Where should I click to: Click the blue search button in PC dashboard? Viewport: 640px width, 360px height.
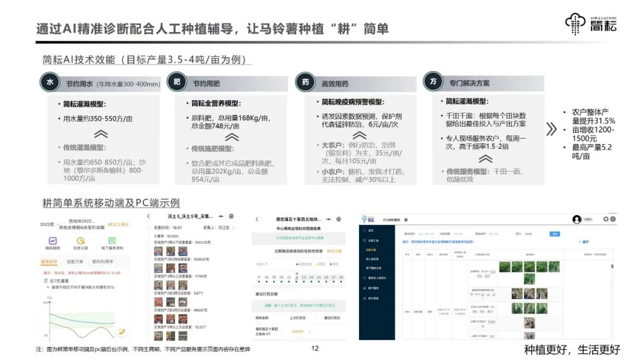555,234
